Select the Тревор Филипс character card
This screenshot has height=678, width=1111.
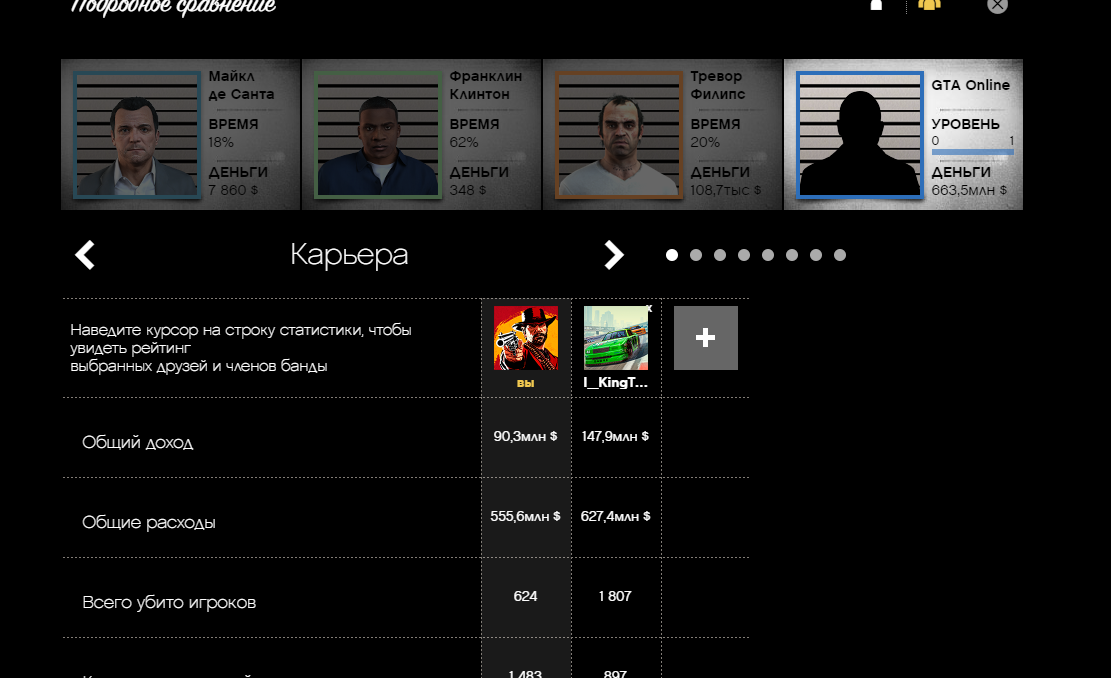[662, 135]
